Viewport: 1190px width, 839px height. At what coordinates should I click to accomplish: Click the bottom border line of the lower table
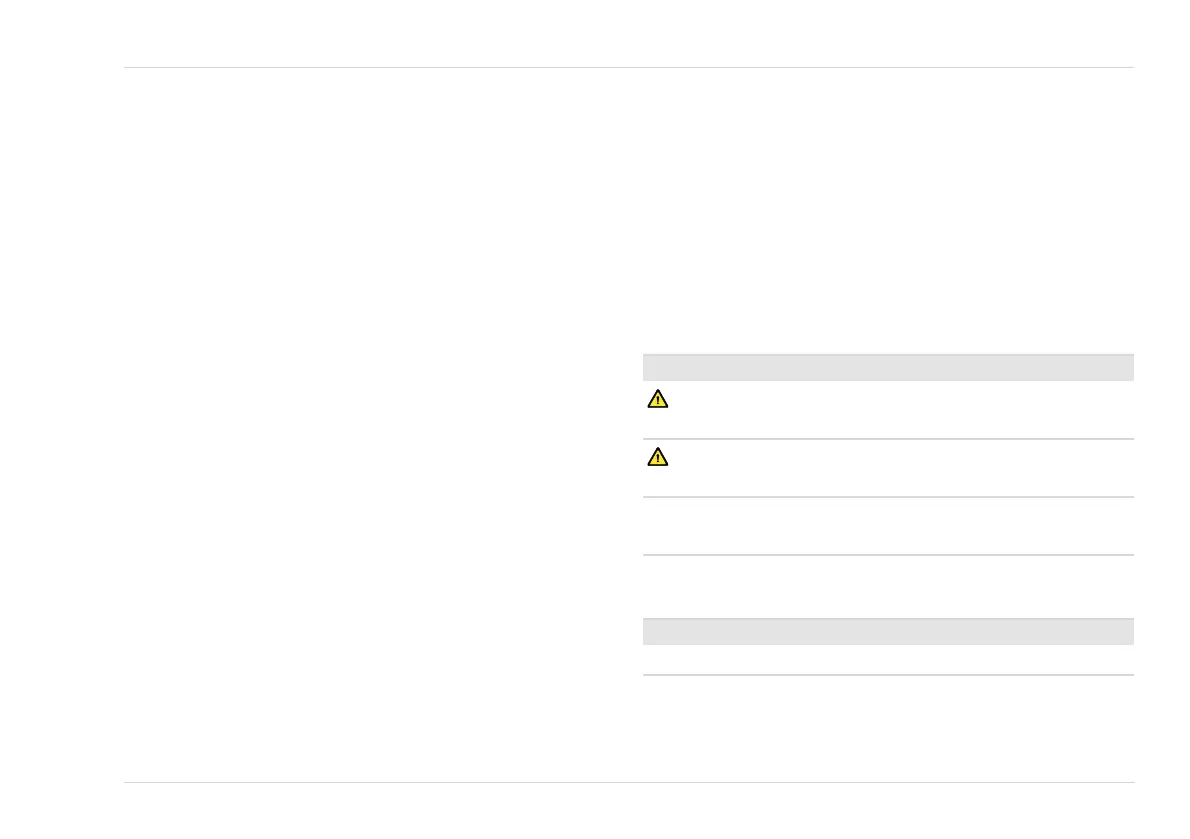(887, 675)
